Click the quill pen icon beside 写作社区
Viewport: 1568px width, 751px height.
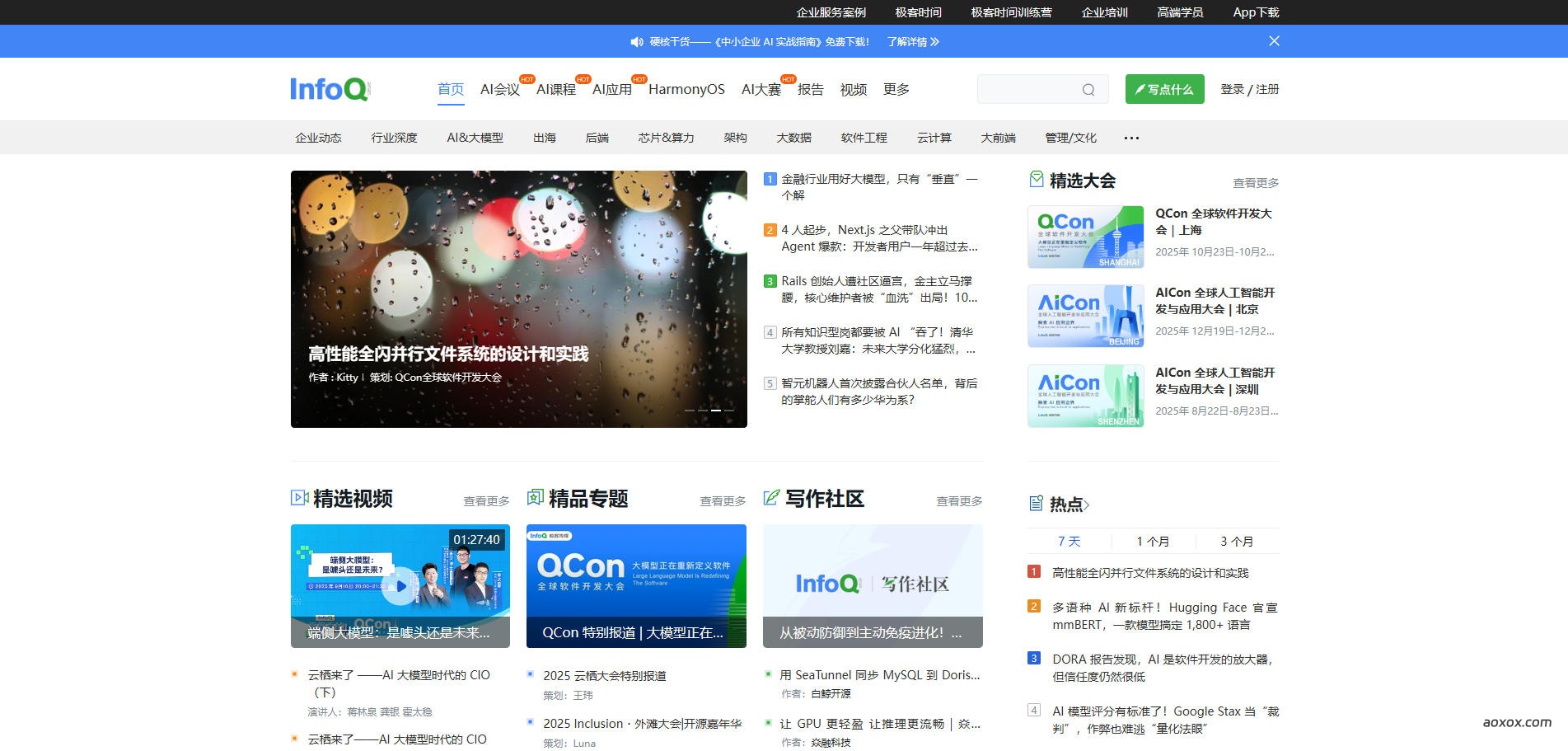pyautogui.click(x=770, y=498)
